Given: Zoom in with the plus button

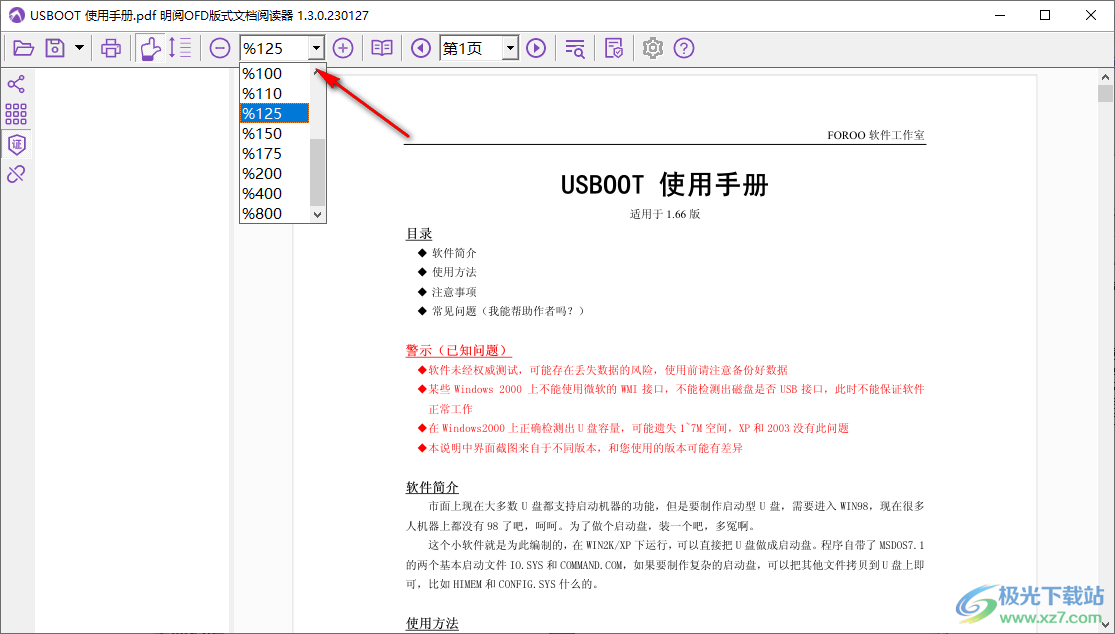Looking at the screenshot, I should tap(343, 48).
